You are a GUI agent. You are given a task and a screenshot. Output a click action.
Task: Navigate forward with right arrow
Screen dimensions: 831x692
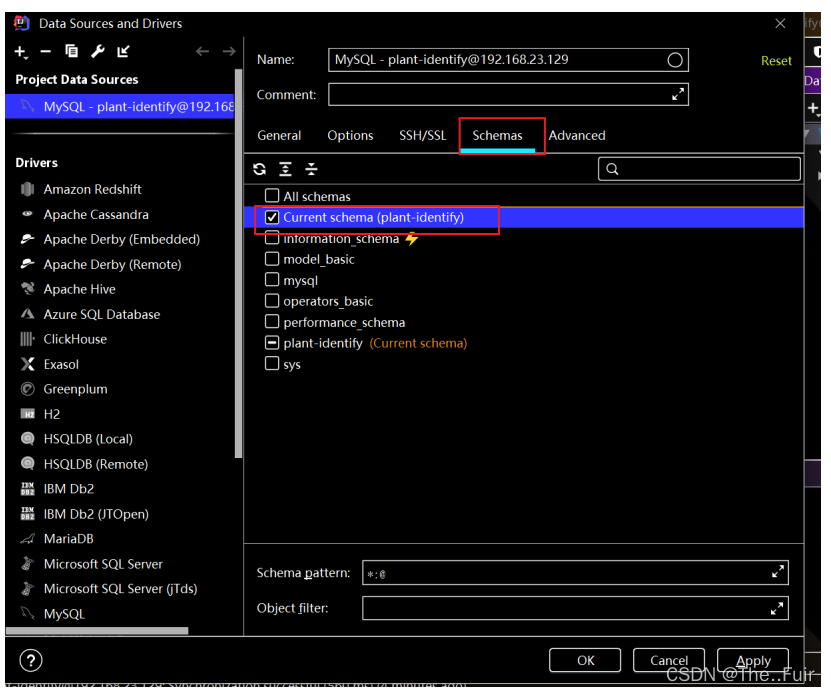pos(229,51)
